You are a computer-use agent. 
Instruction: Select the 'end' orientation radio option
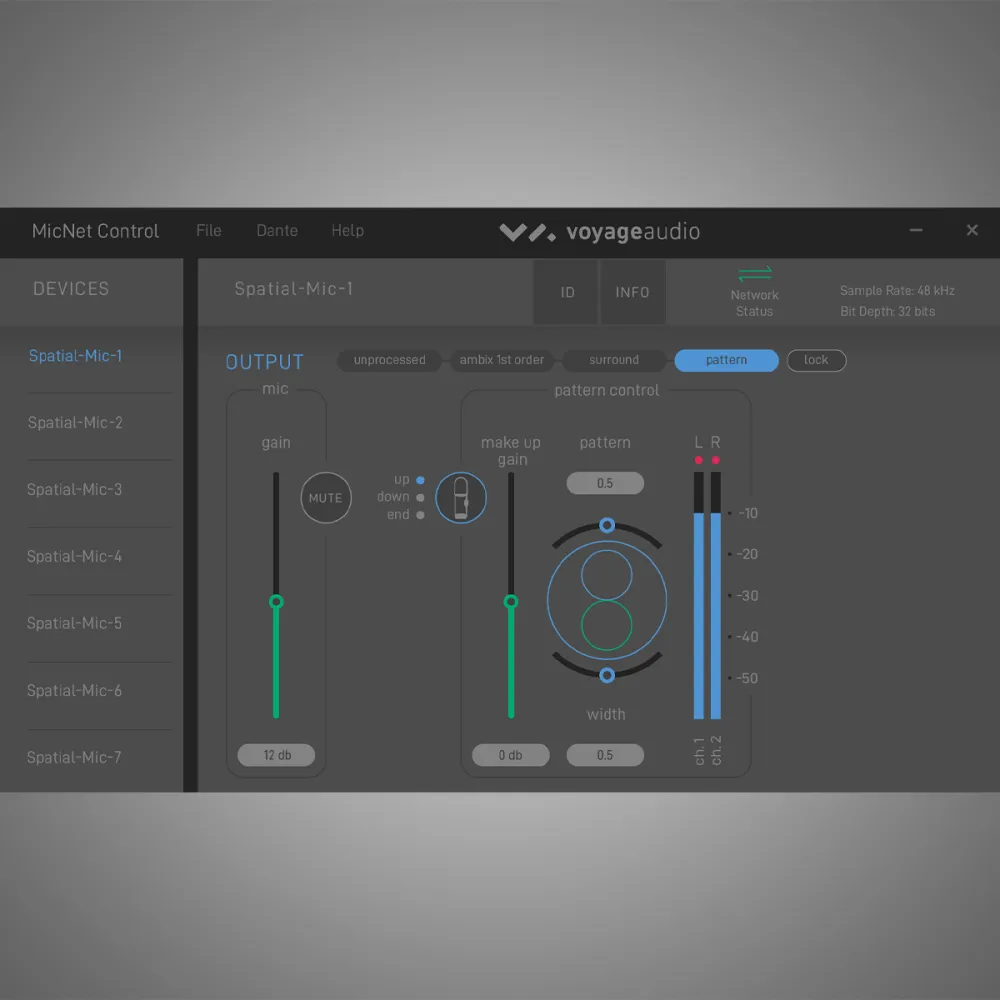point(420,515)
